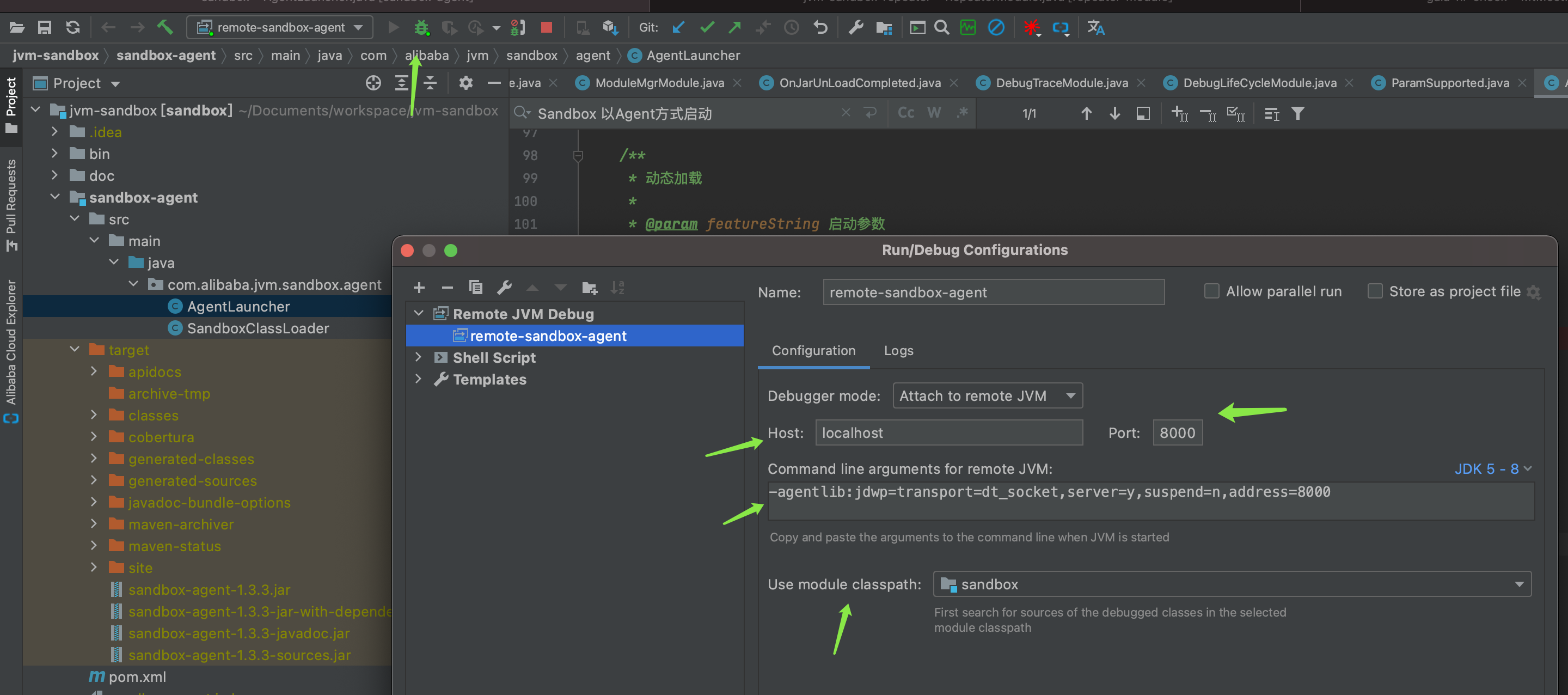Click the red Stop button in toolbar
Viewport: 1568px width, 695px height.
546,27
